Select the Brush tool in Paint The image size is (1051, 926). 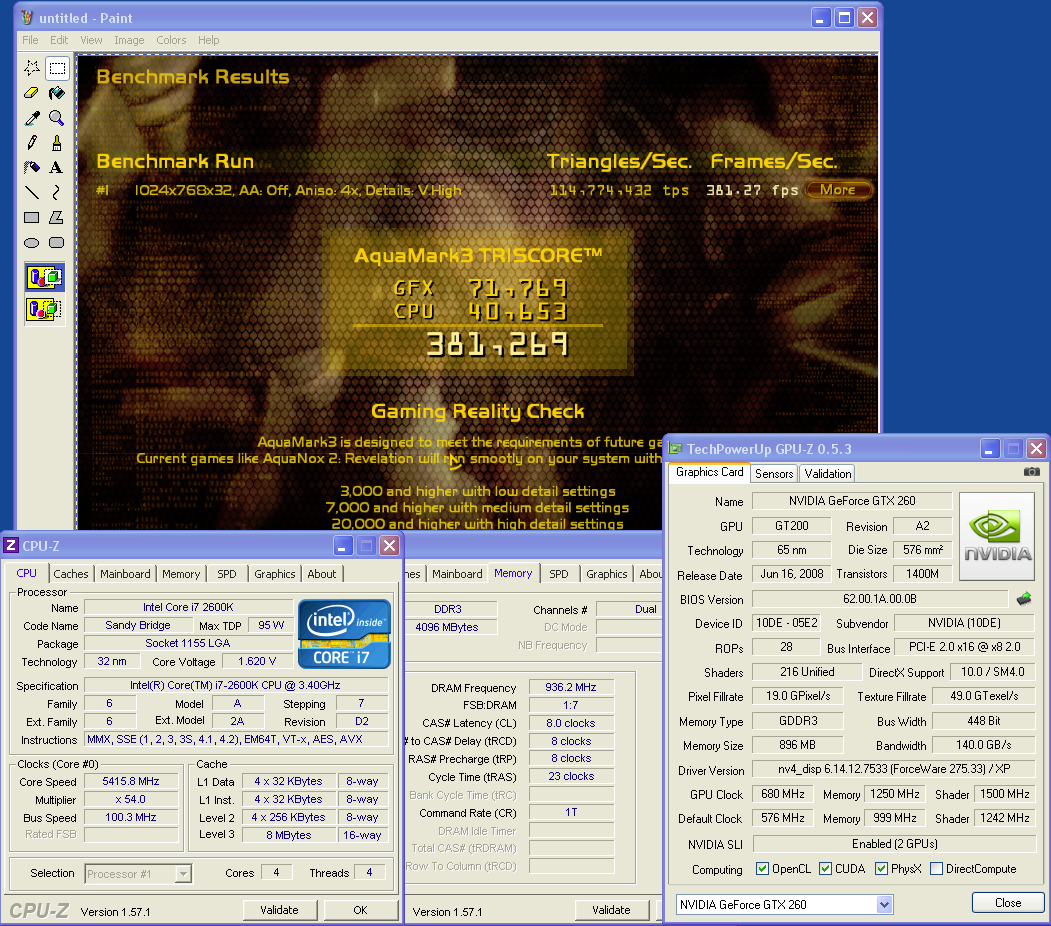coord(57,143)
